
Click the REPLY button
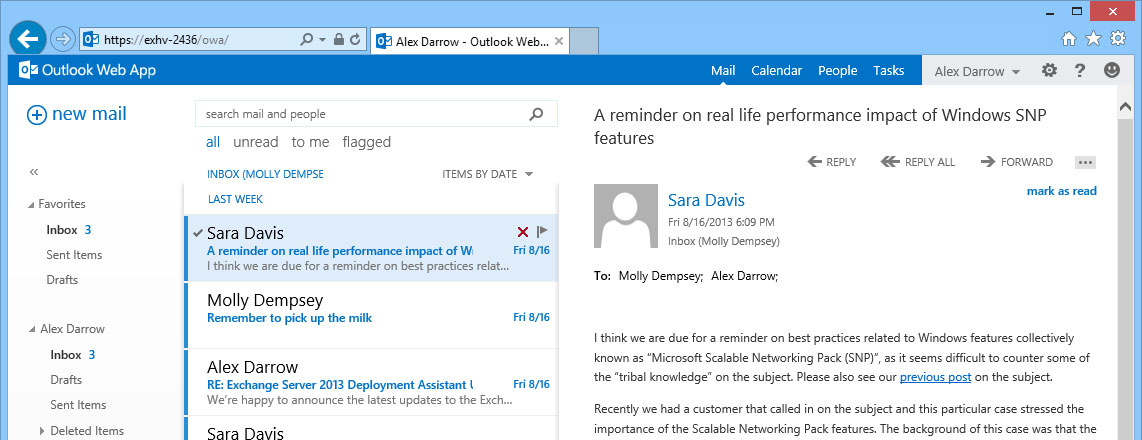(832, 162)
